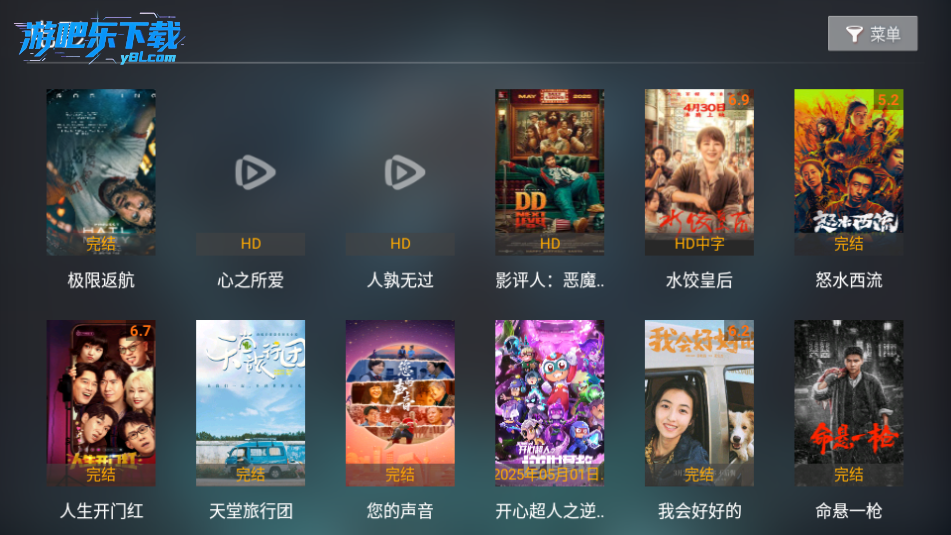This screenshot has width=951, height=535.
Task: Click the 游肥乐下载 y8l.com logo
Action: click(x=100, y=39)
